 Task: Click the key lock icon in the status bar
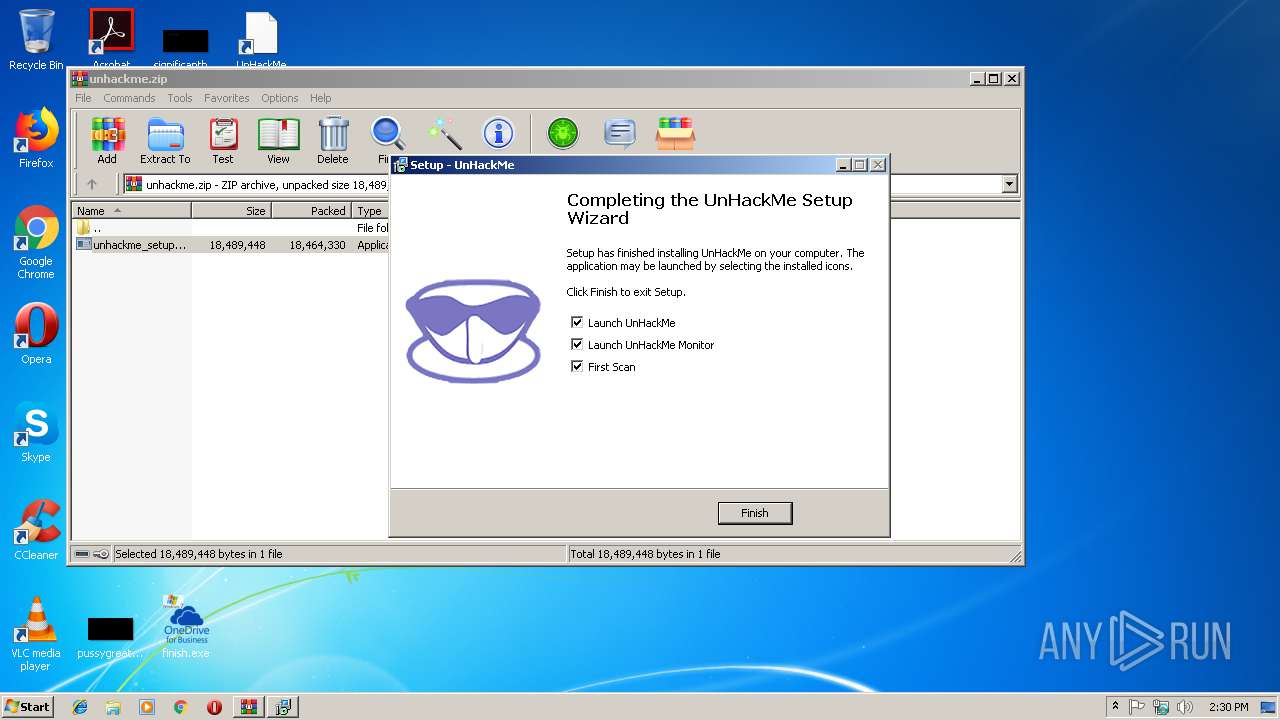coord(101,554)
